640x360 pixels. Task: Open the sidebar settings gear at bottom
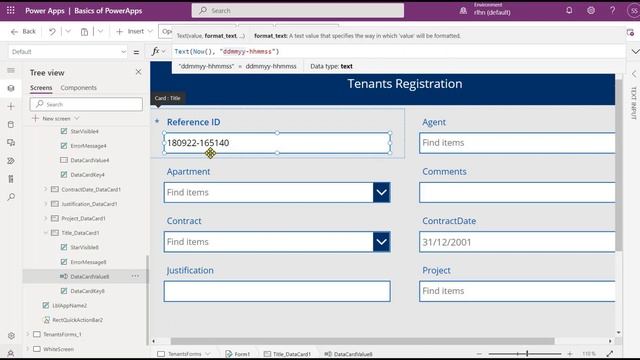(11, 336)
